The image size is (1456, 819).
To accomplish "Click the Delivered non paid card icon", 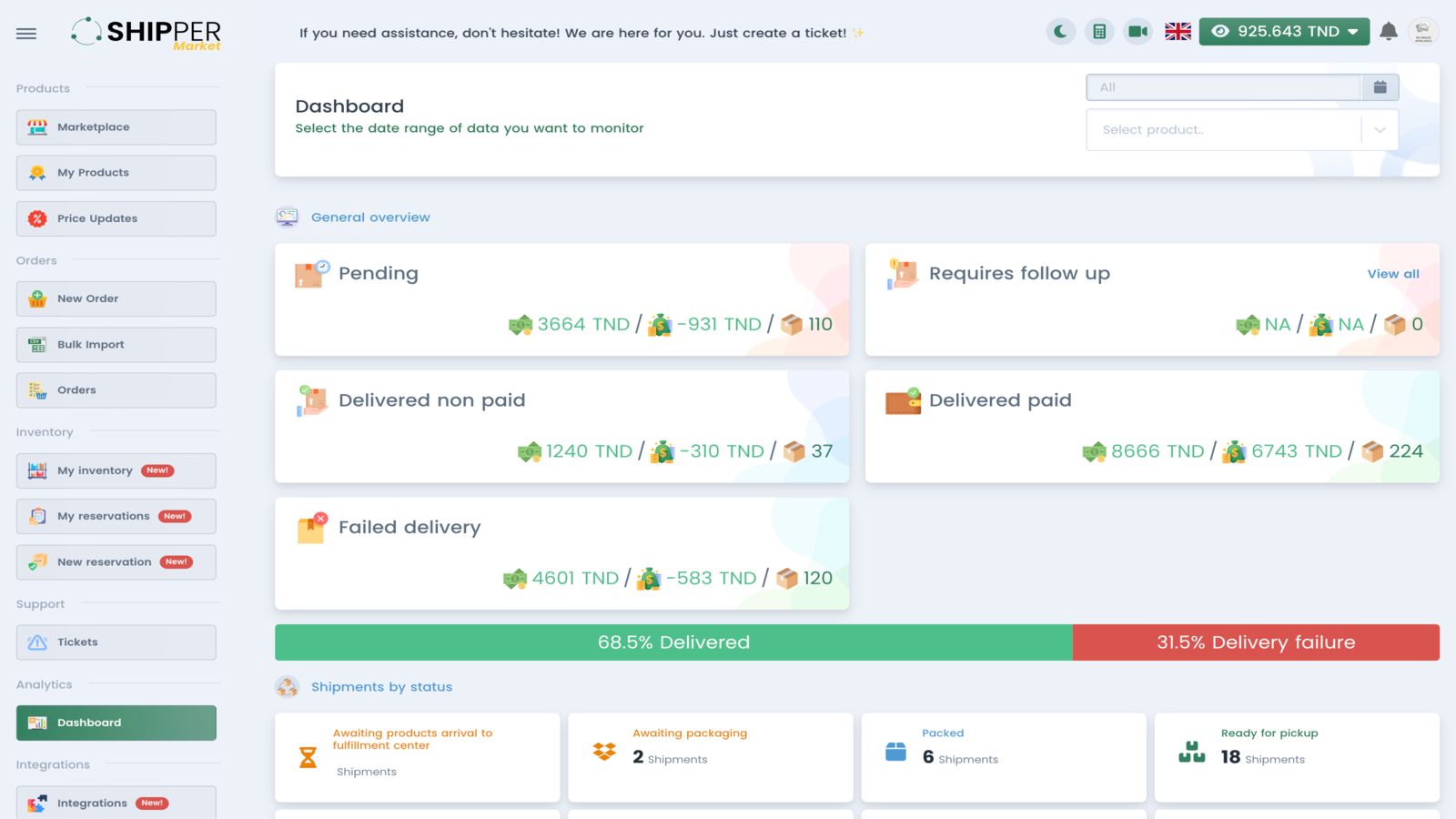I will tap(311, 400).
